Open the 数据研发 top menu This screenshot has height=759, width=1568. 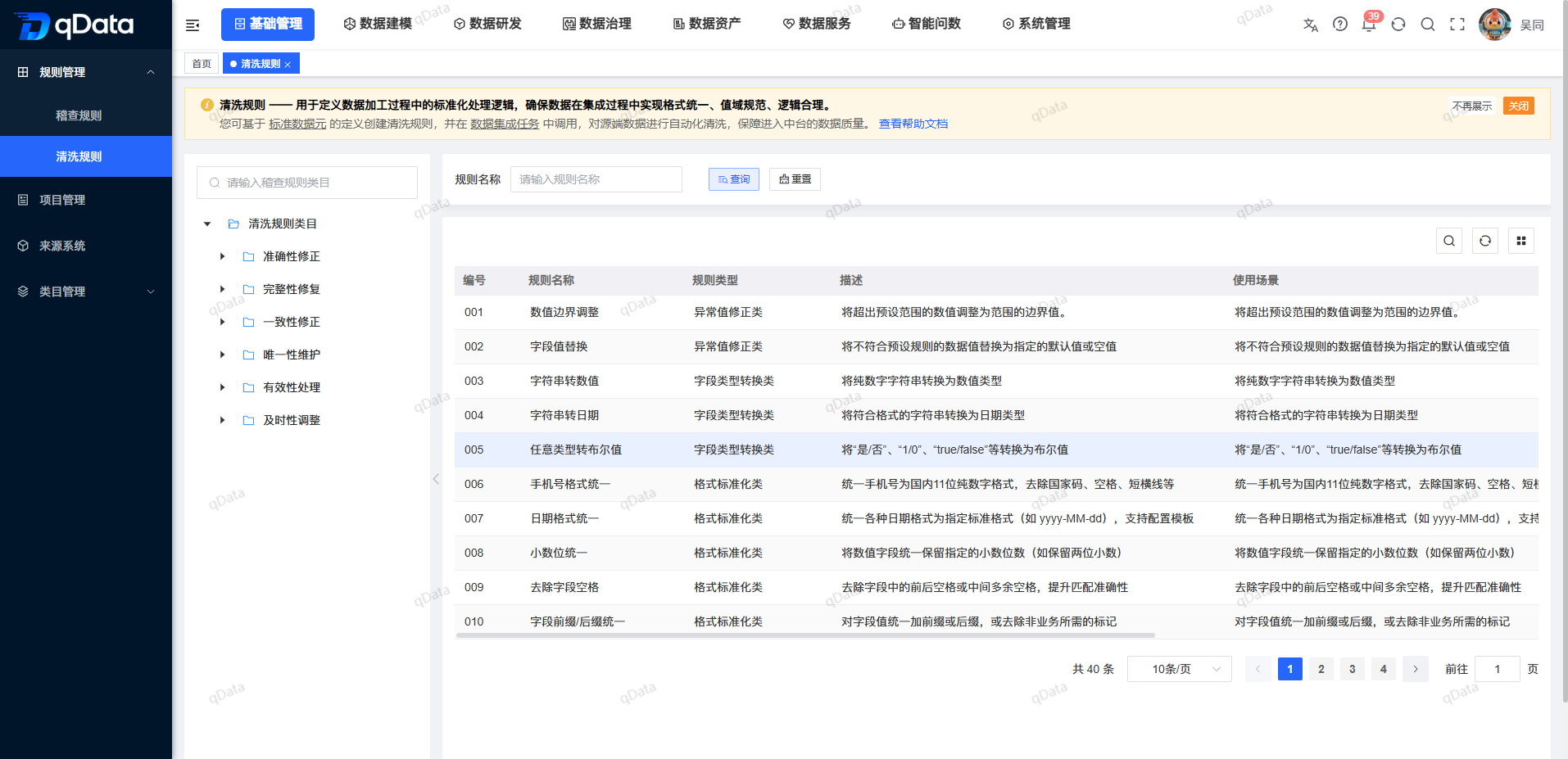pyautogui.click(x=487, y=25)
